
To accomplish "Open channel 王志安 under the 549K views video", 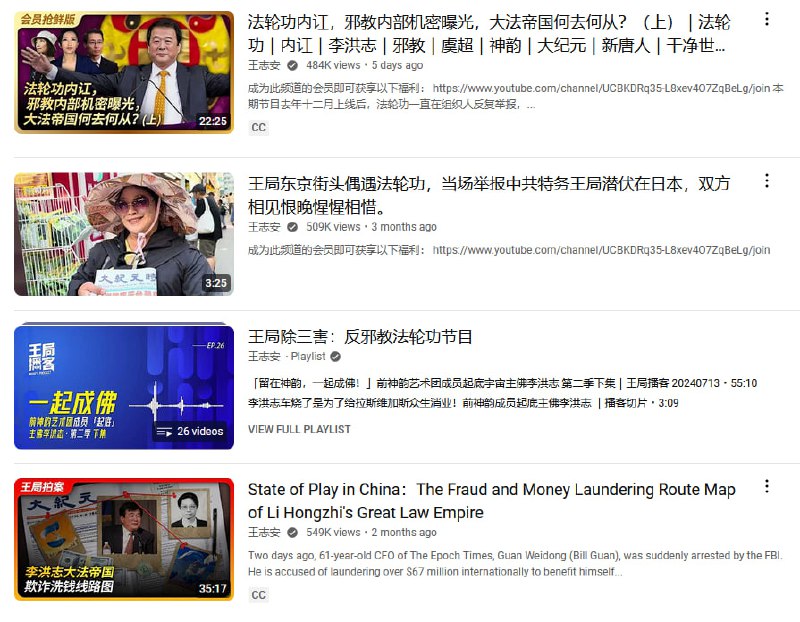I will 264,533.
